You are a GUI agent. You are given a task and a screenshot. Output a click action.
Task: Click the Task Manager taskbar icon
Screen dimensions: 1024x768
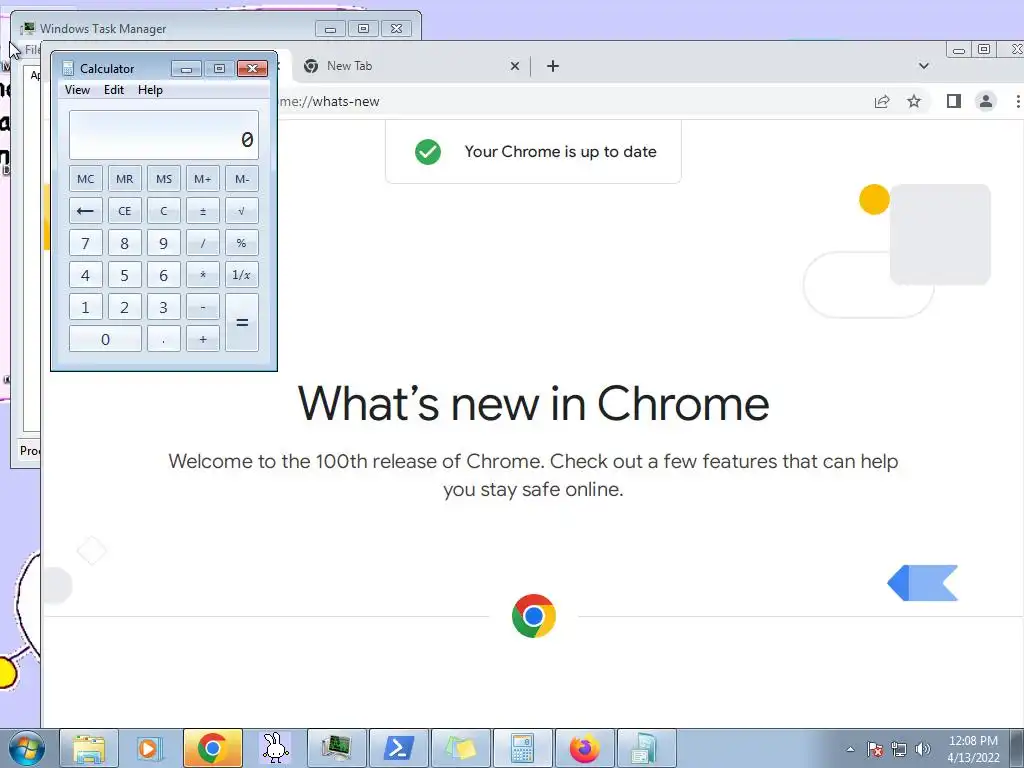[336, 748]
